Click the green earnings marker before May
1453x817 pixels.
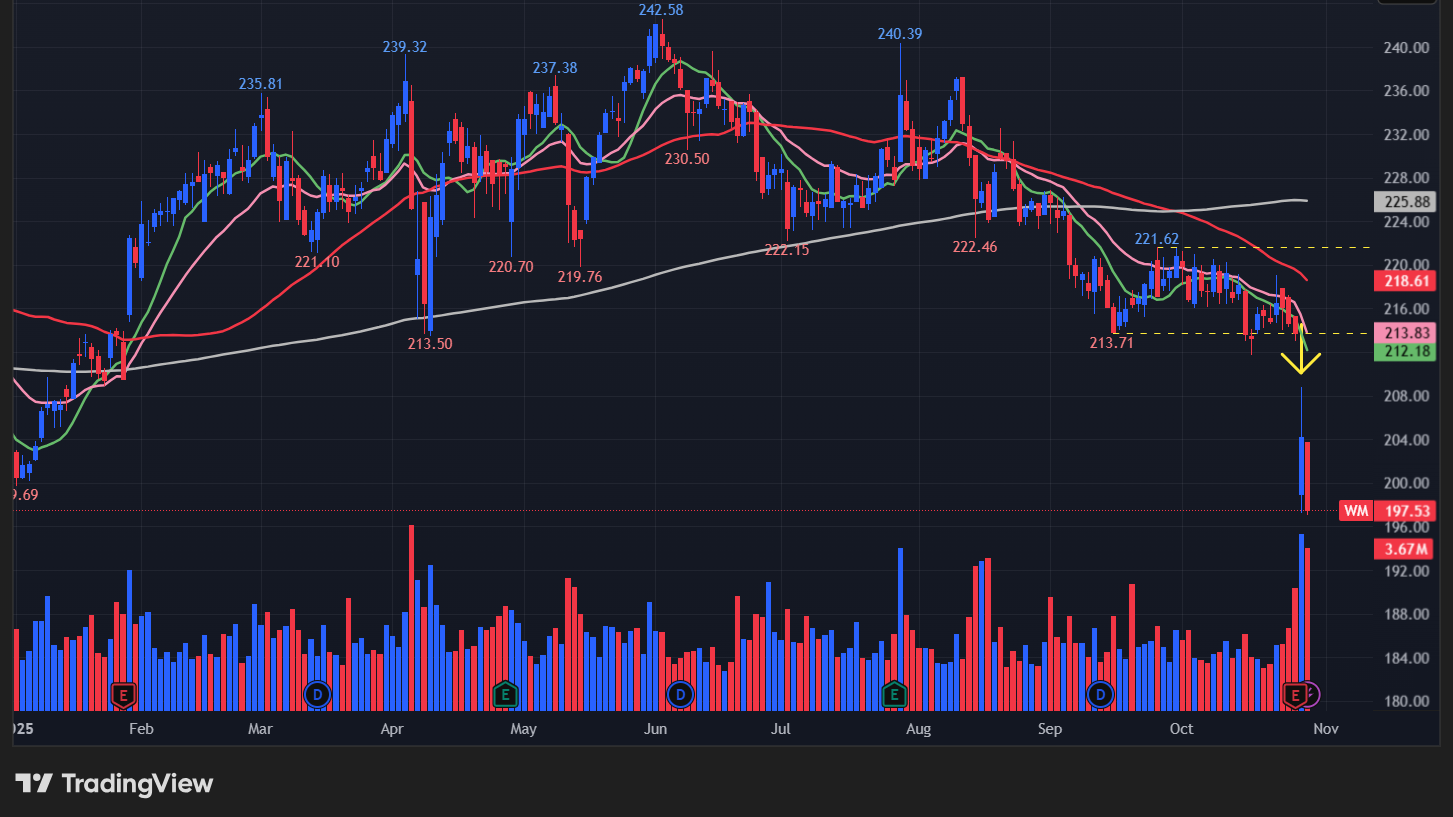(506, 693)
